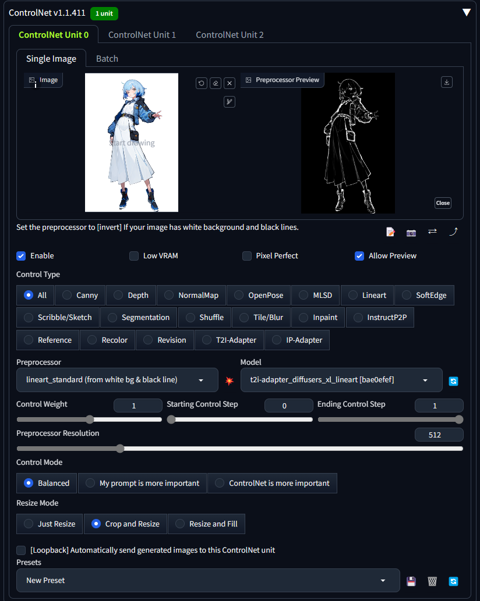Switch to ControlNet Unit 1 tab
This screenshot has width=480, height=601.
[142, 34]
